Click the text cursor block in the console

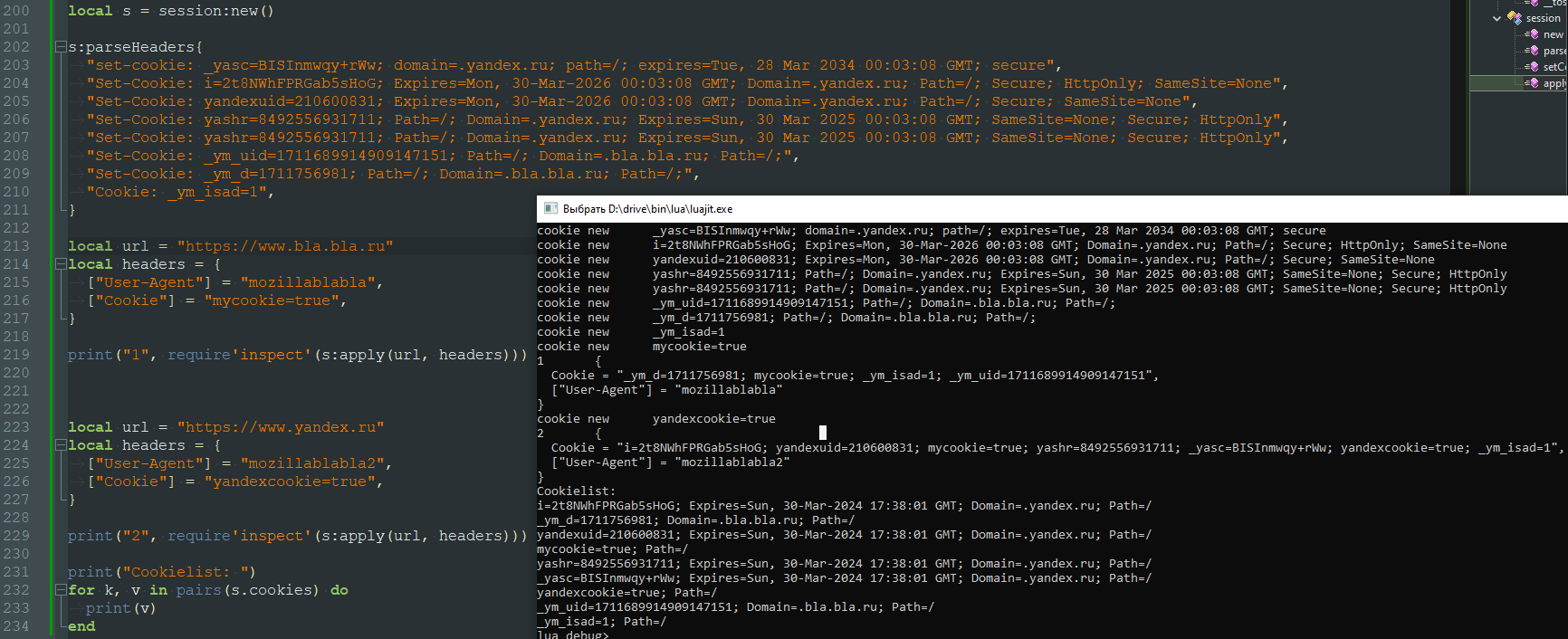[823, 433]
